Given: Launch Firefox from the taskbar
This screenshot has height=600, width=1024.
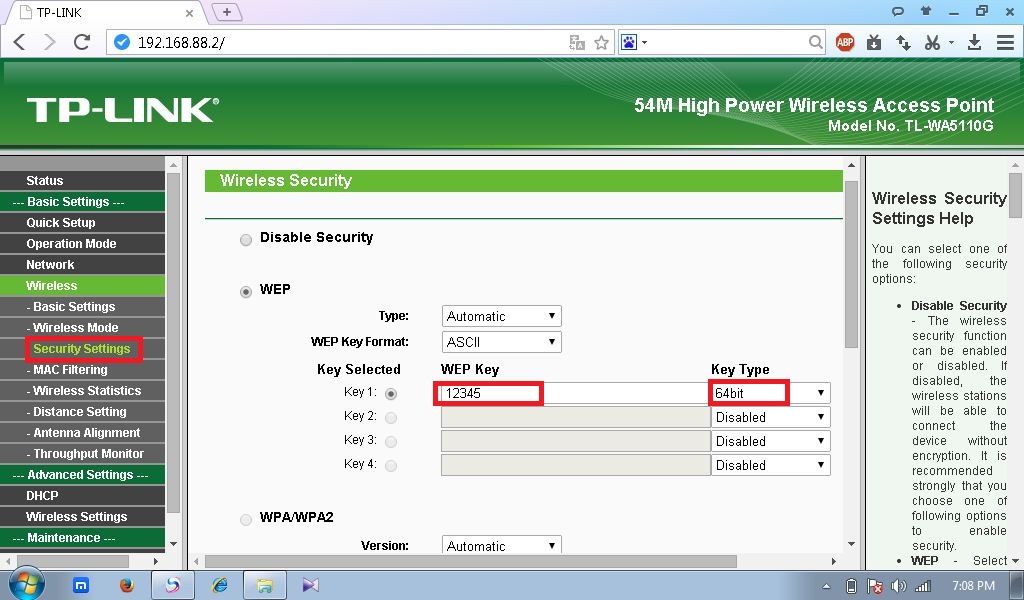Looking at the screenshot, I should click(x=127, y=585).
